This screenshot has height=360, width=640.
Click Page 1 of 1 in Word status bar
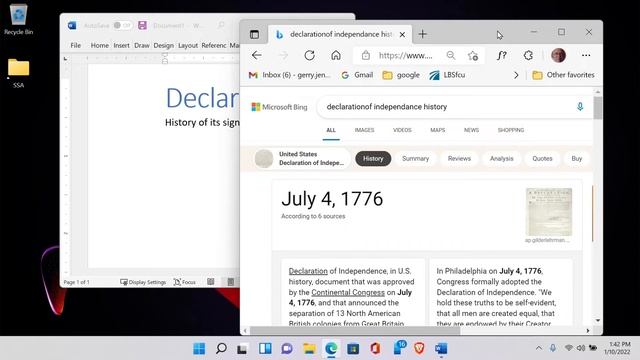(x=76, y=282)
